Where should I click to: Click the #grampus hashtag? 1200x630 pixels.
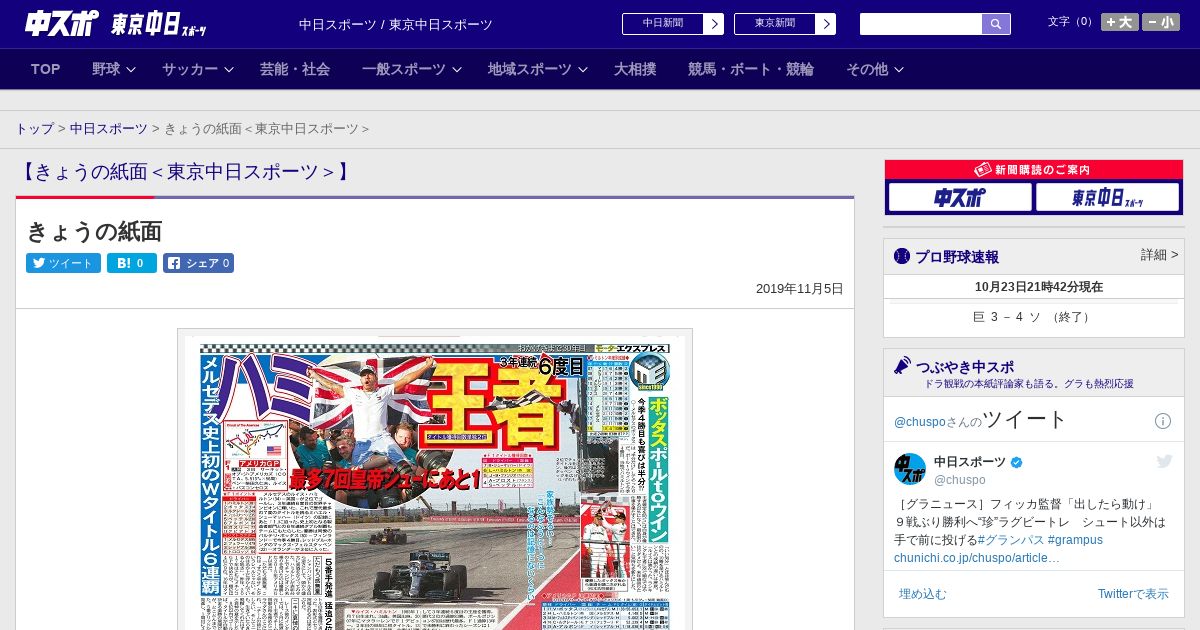[x=1075, y=540]
